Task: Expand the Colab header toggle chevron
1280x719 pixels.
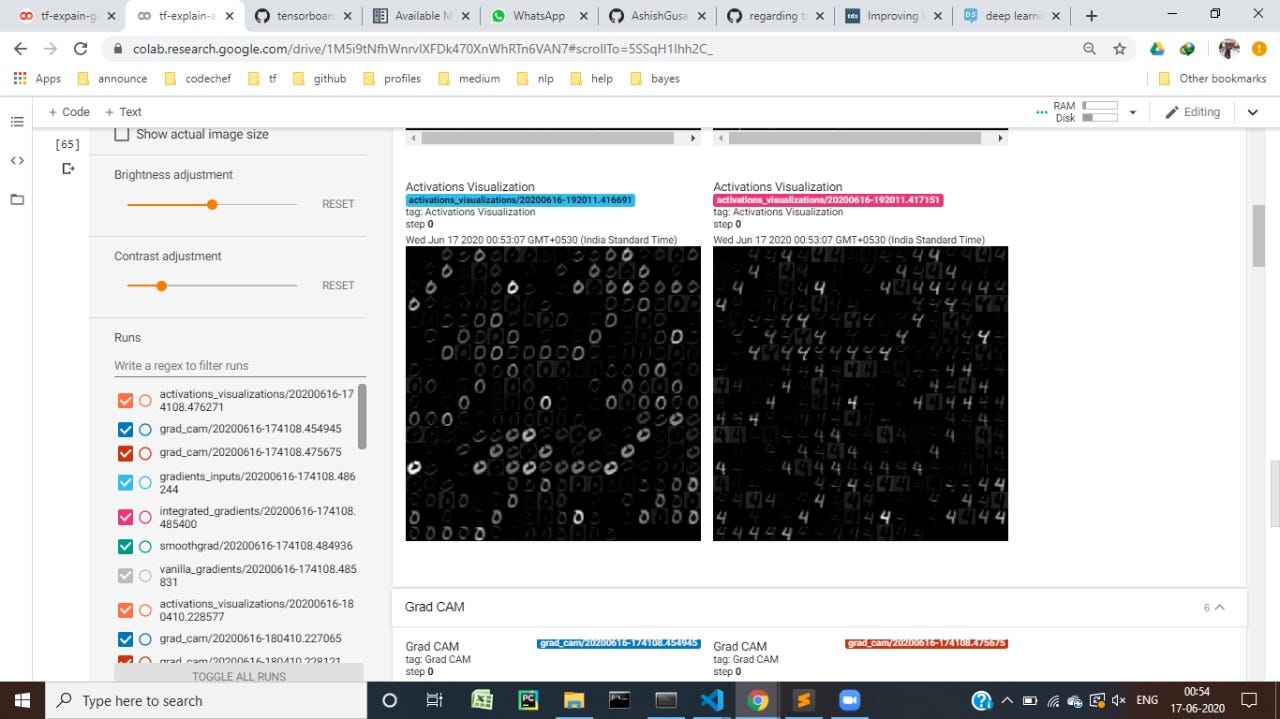Action: pyautogui.click(x=1252, y=112)
